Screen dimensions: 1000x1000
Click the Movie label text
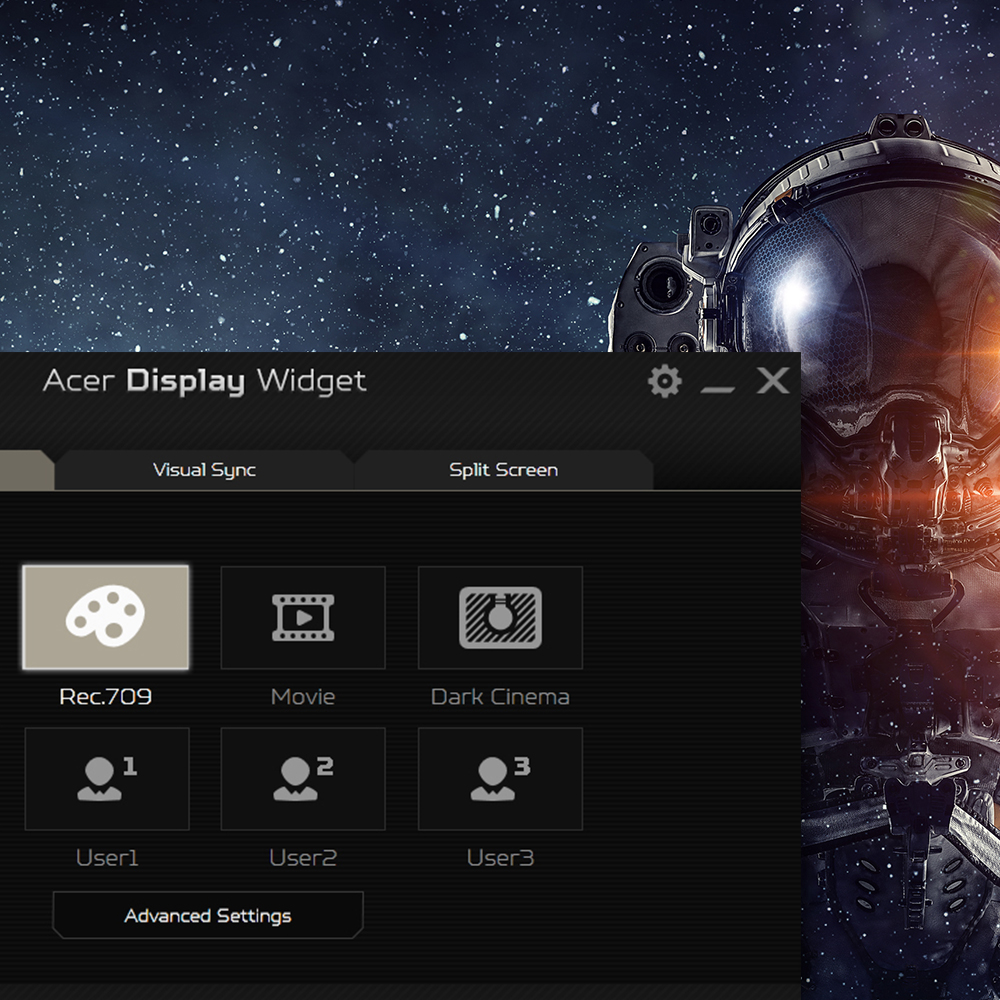point(303,696)
